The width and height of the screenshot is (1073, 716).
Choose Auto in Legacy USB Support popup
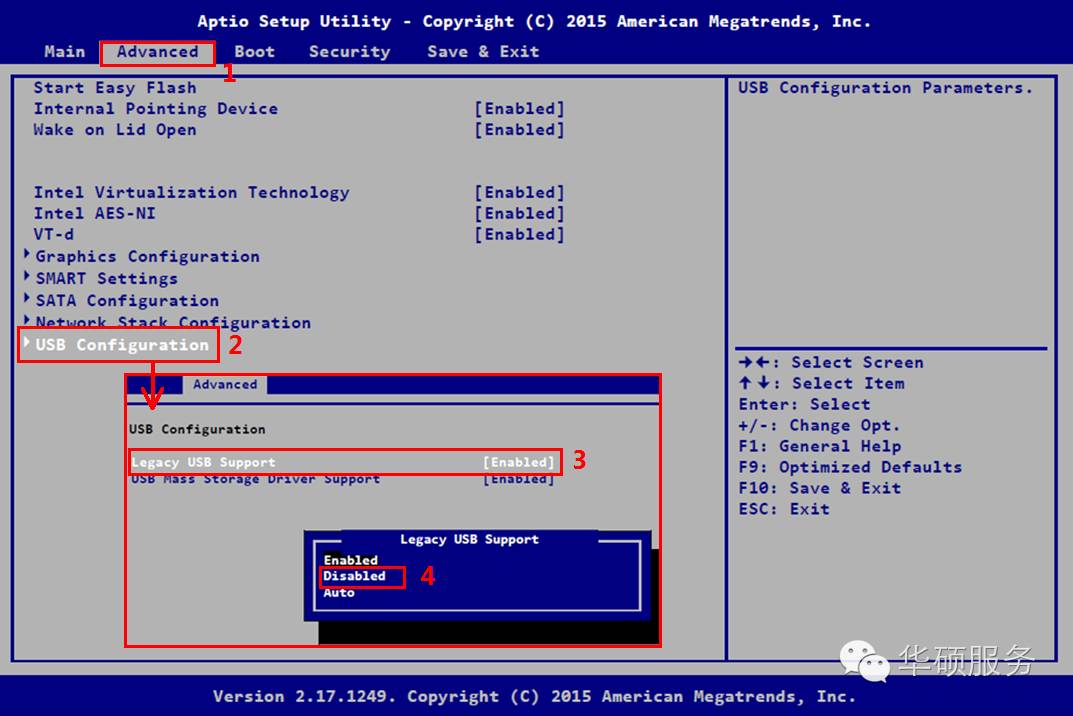coord(339,593)
